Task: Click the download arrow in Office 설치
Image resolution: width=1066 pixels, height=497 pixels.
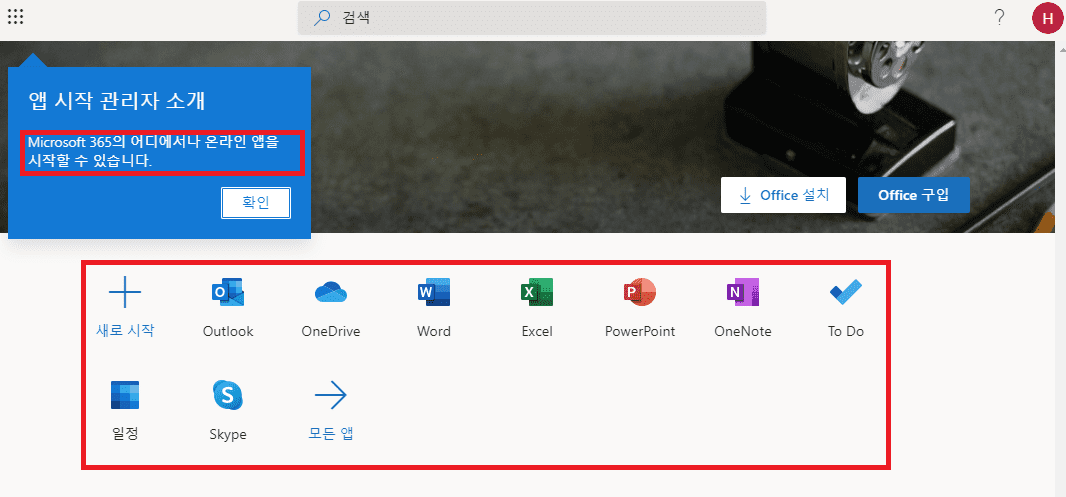Action: 745,195
